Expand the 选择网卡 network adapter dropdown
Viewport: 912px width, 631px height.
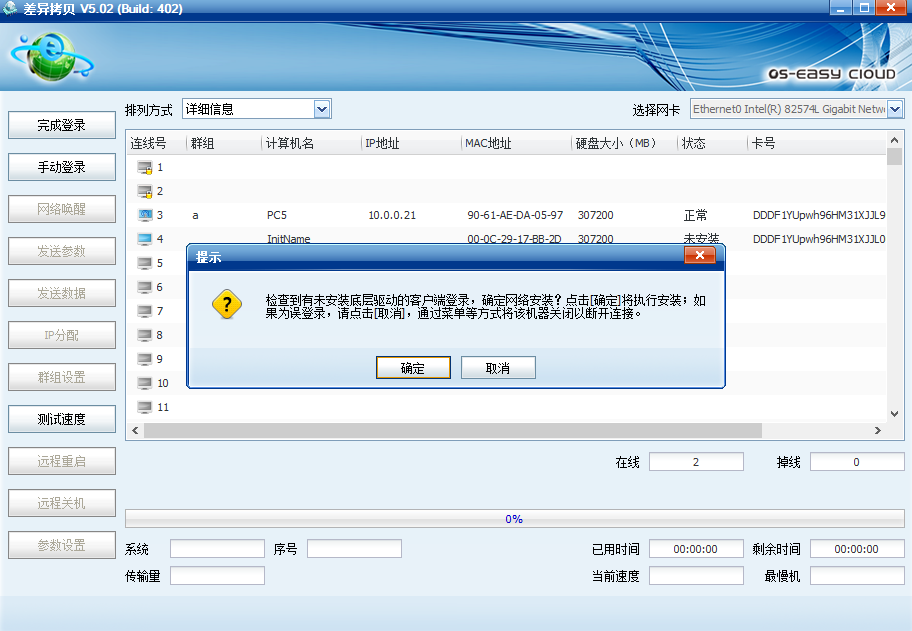pos(895,109)
